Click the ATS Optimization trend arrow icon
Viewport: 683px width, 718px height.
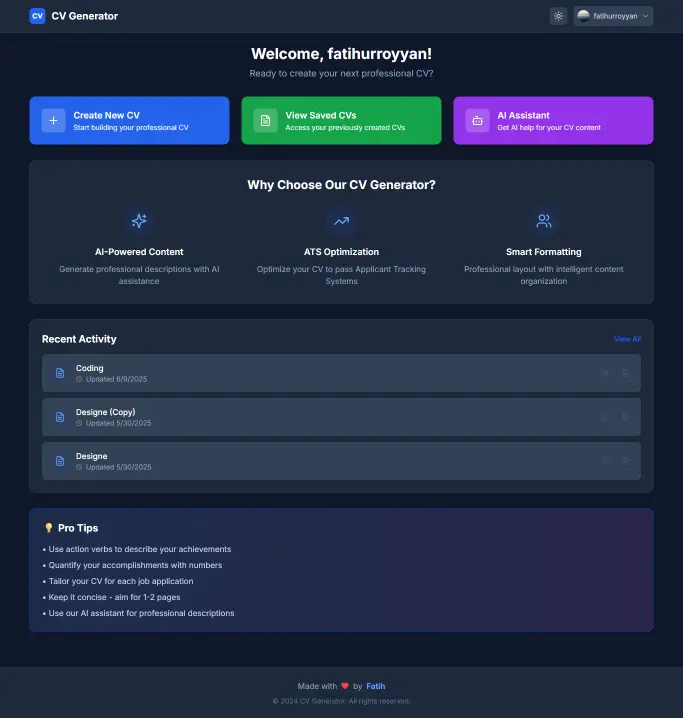(x=341, y=221)
